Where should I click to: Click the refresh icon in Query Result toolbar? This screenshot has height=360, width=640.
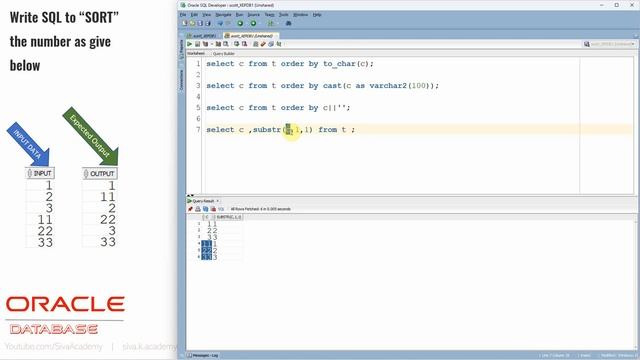click(x=205, y=209)
